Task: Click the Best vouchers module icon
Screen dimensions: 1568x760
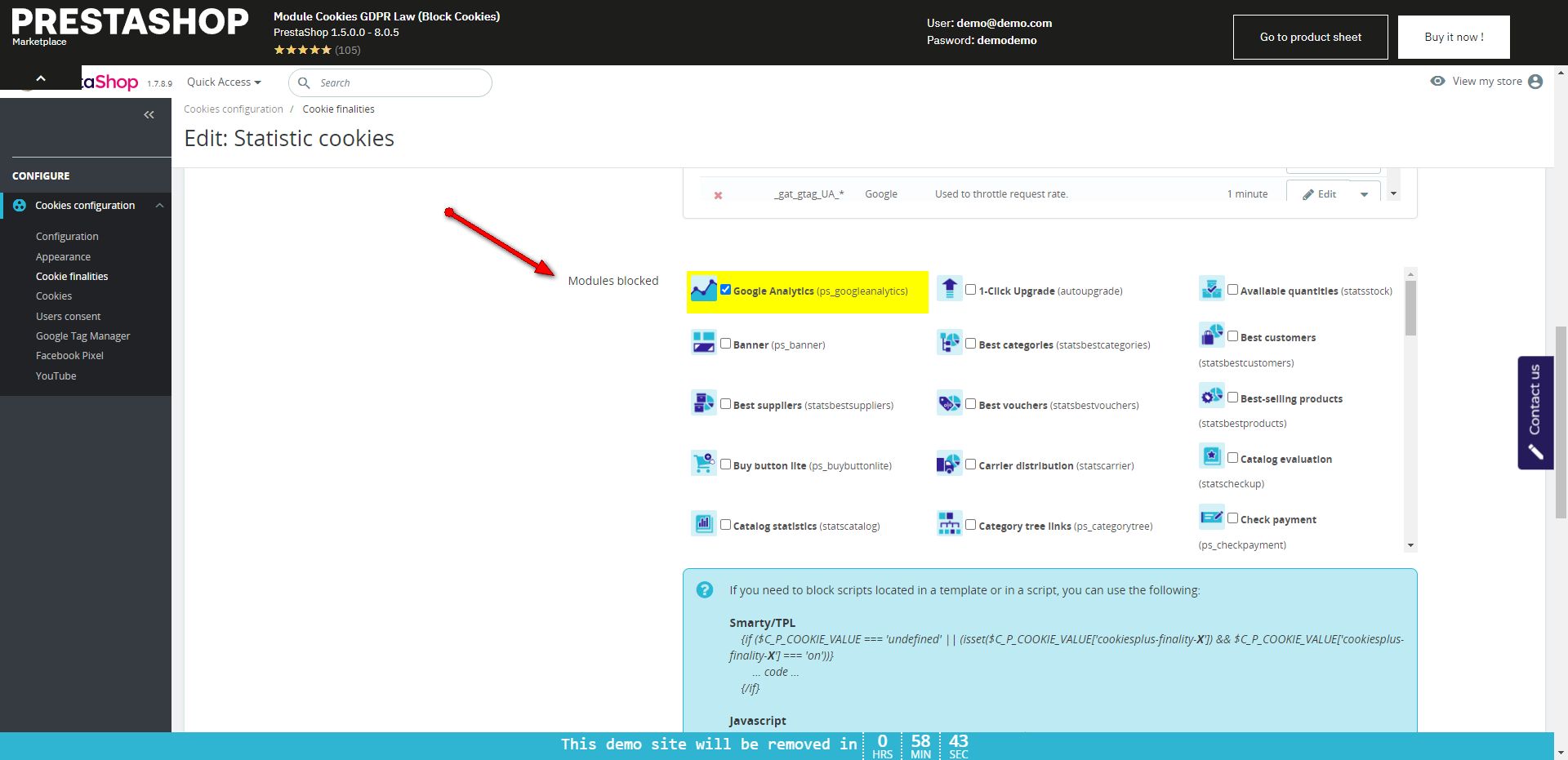Action: (x=949, y=403)
